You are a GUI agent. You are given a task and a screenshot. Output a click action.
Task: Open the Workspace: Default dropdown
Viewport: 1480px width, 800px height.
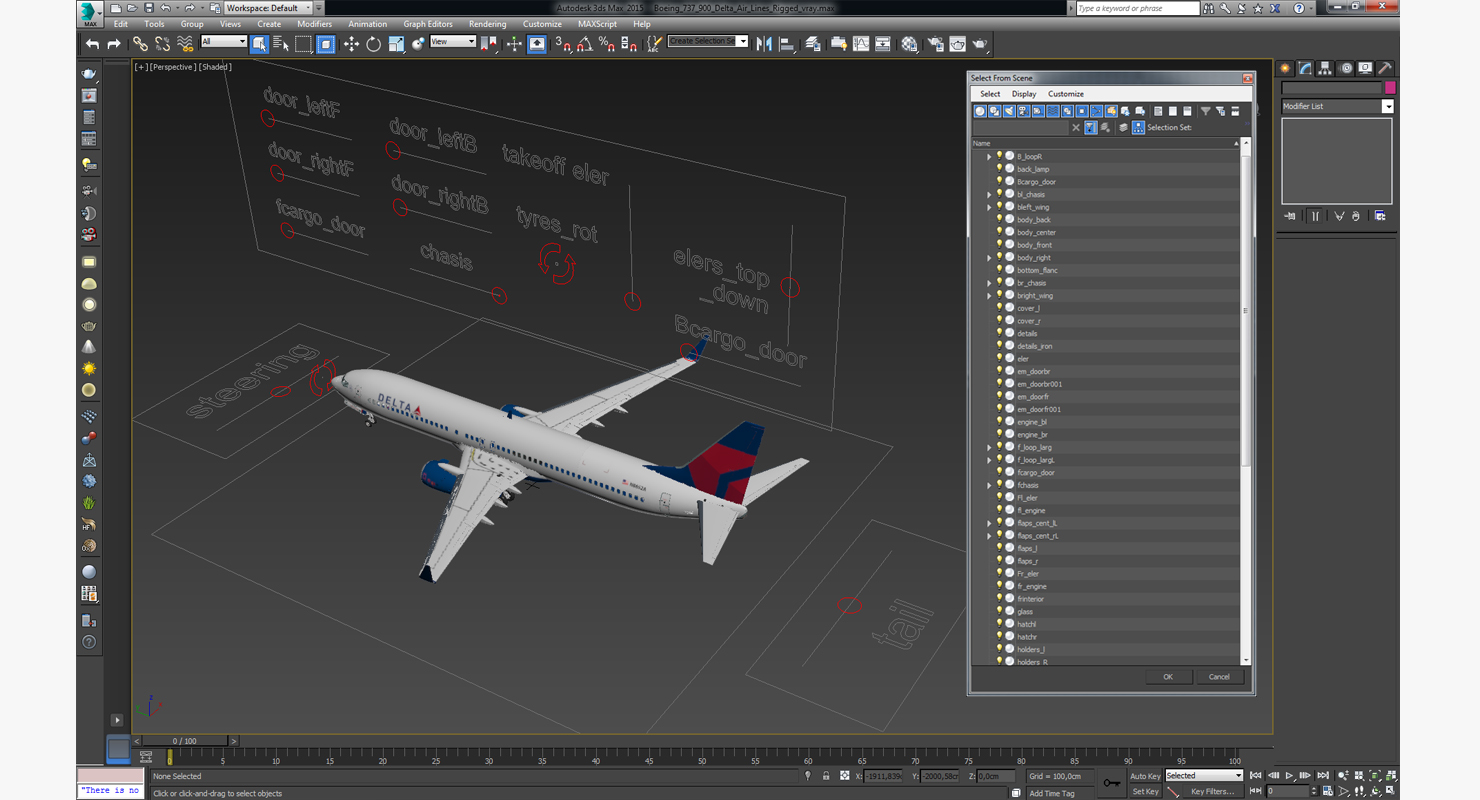point(268,8)
